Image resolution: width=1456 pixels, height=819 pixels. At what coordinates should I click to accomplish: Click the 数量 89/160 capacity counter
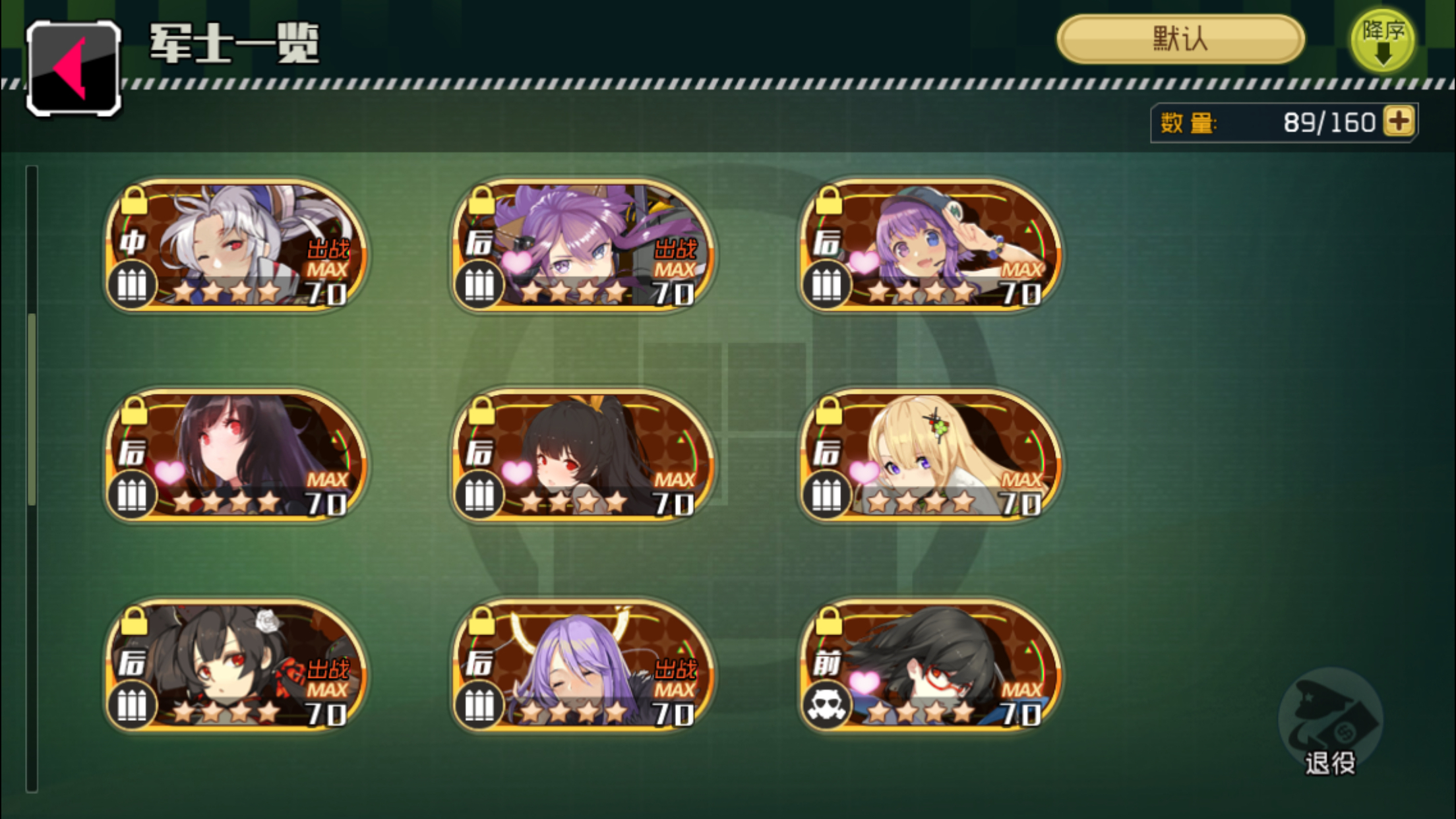pos(1284,123)
